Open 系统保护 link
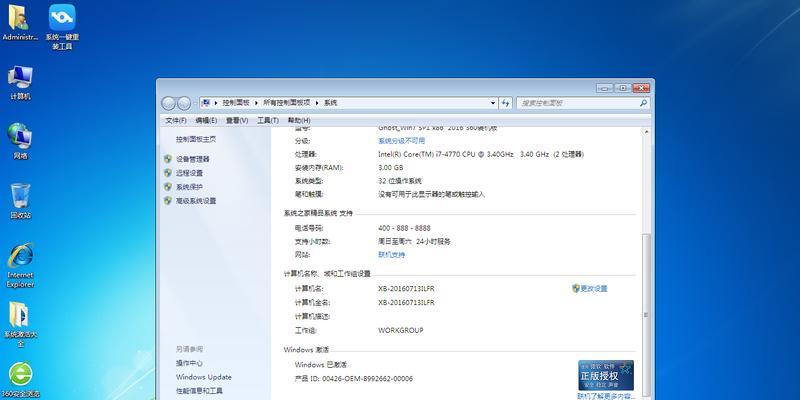Viewport: 800px width, 400px height. (x=189, y=187)
